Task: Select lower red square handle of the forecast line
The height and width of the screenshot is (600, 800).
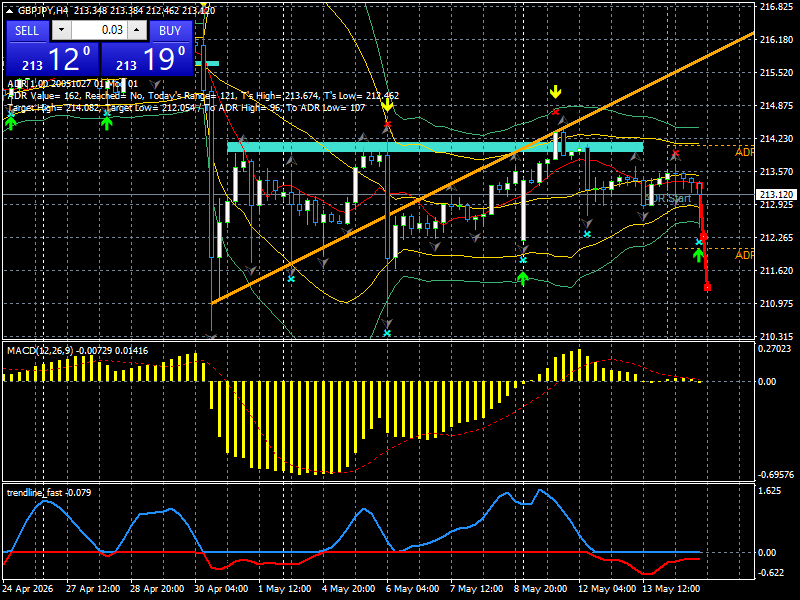Action: point(708,288)
